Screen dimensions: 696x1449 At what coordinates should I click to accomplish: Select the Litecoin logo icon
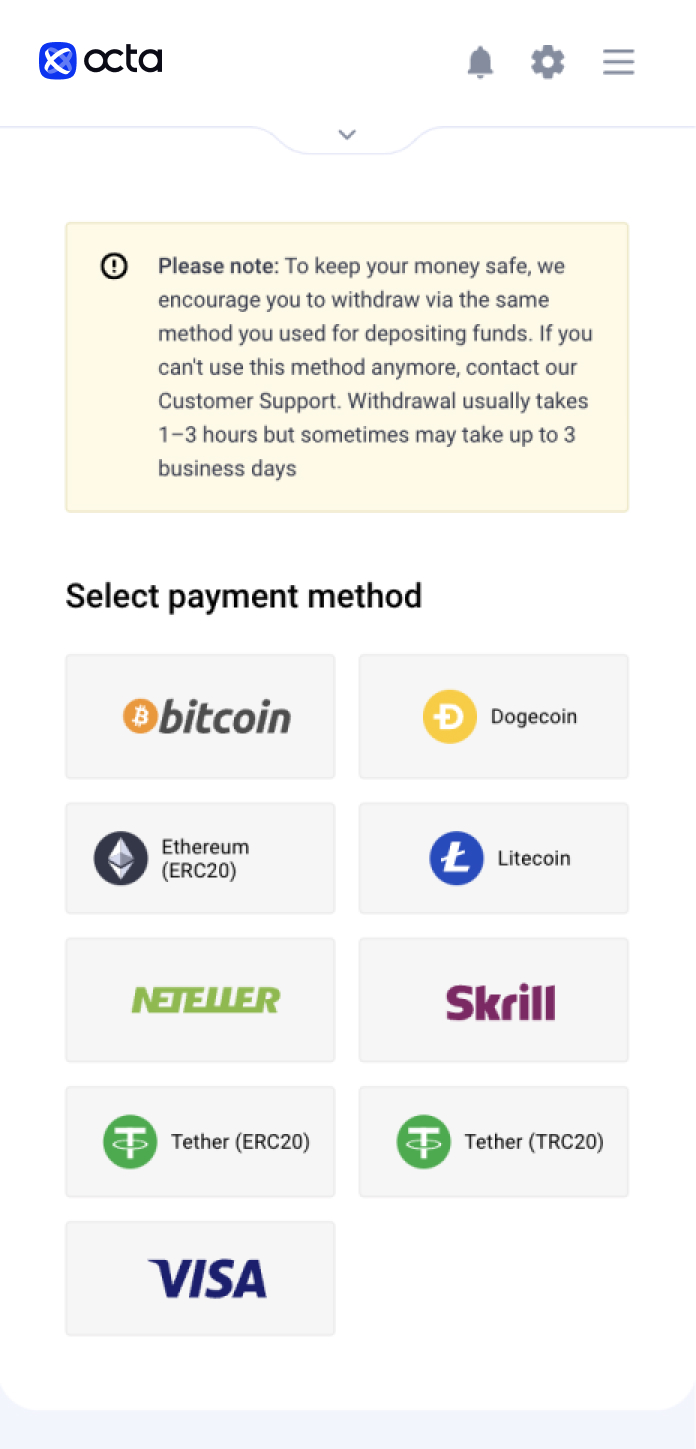tap(456, 858)
